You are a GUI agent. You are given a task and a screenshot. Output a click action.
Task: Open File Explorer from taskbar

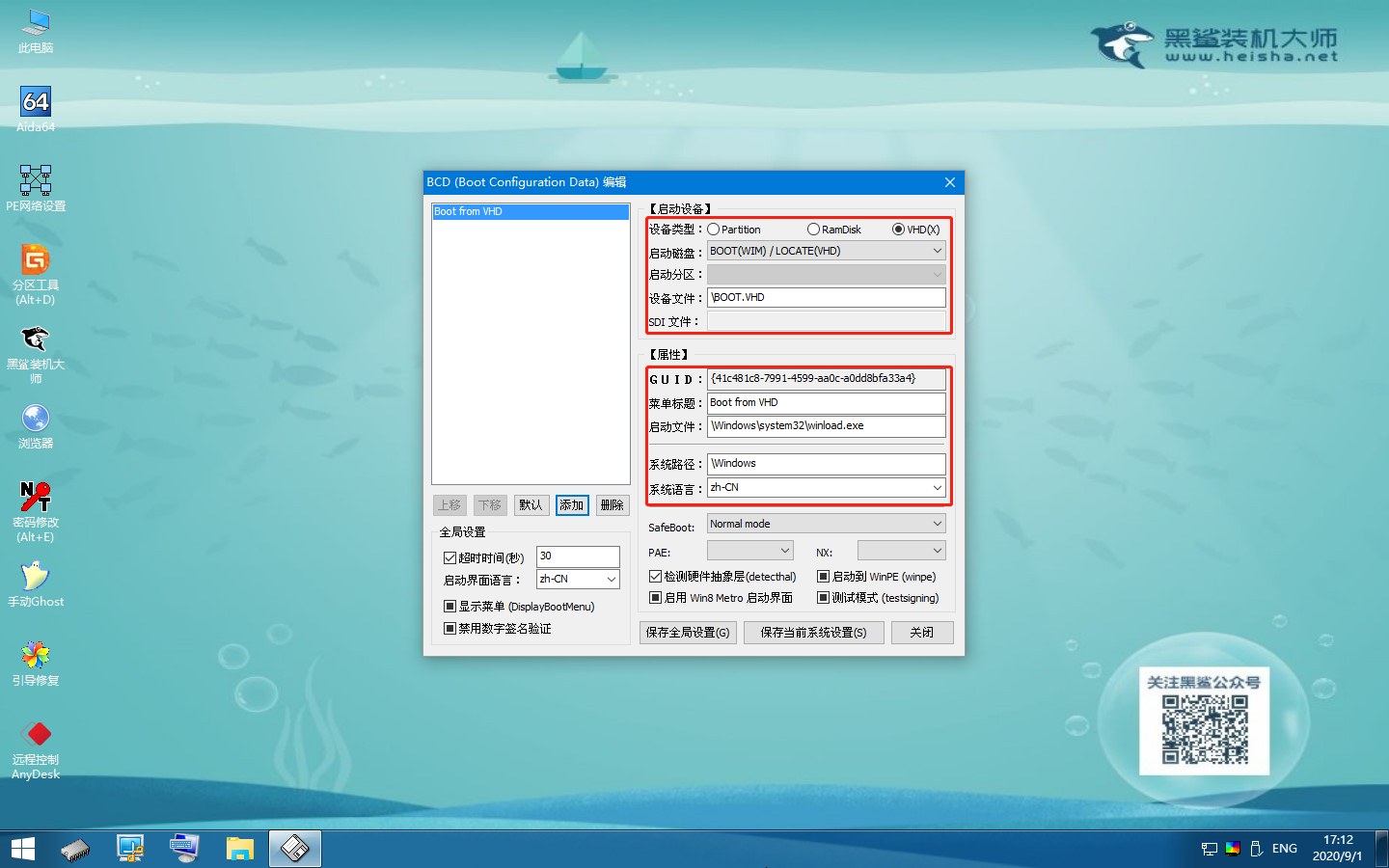[x=239, y=849]
